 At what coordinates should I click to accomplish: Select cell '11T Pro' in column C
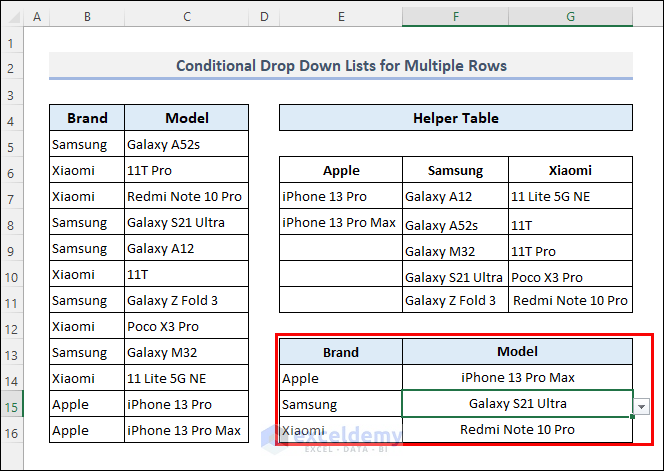[x=186, y=170]
